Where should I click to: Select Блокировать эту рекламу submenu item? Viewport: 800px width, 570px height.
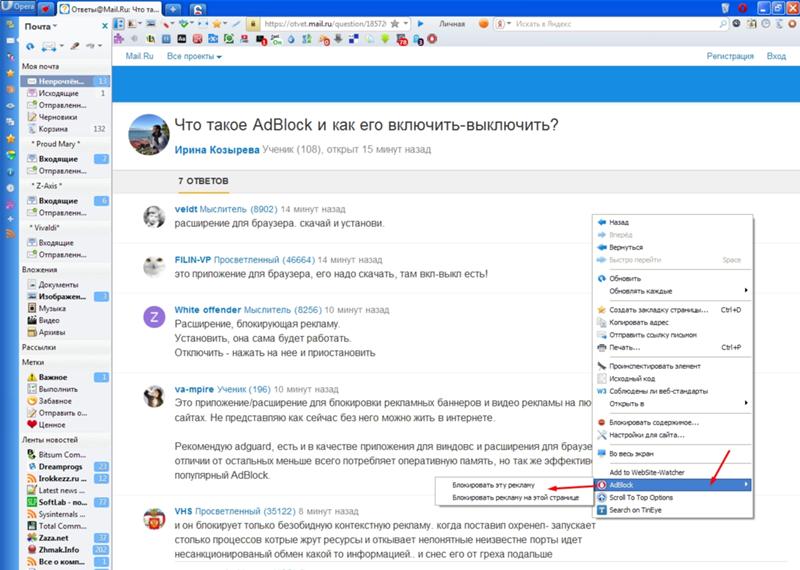pyautogui.click(x=514, y=485)
